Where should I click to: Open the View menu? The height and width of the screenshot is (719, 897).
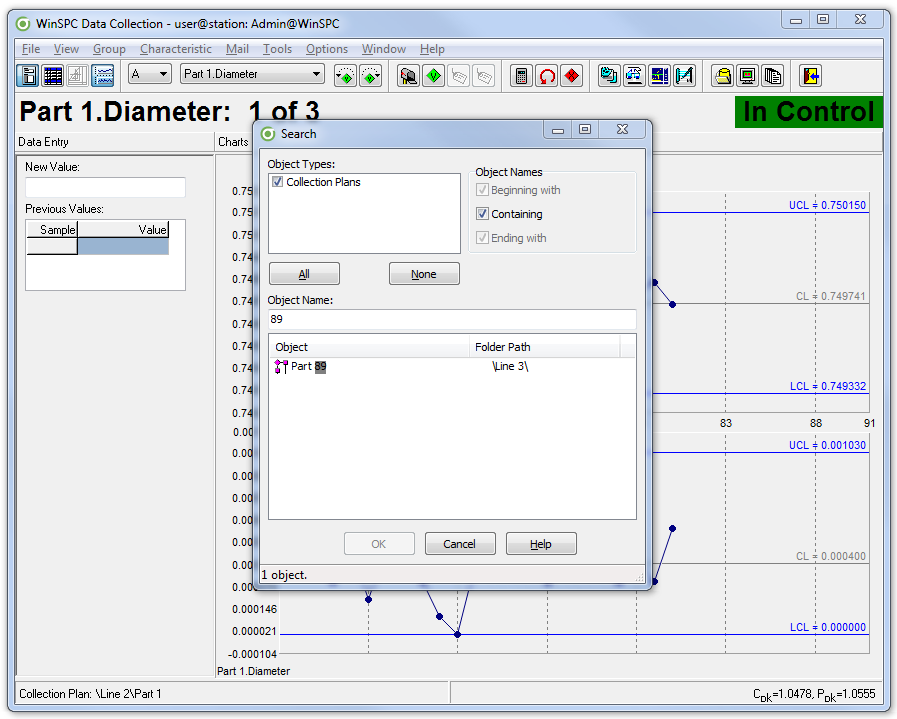click(x=66, y=49)
